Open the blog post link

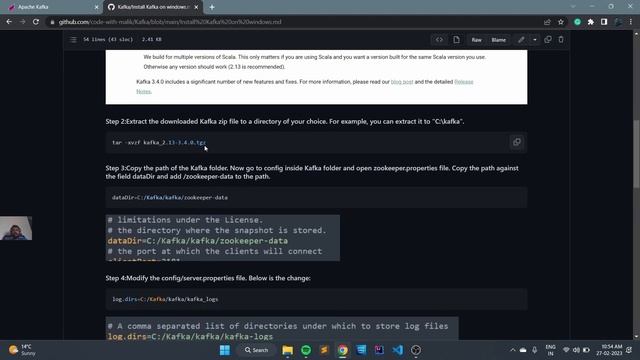pos(402,82)
